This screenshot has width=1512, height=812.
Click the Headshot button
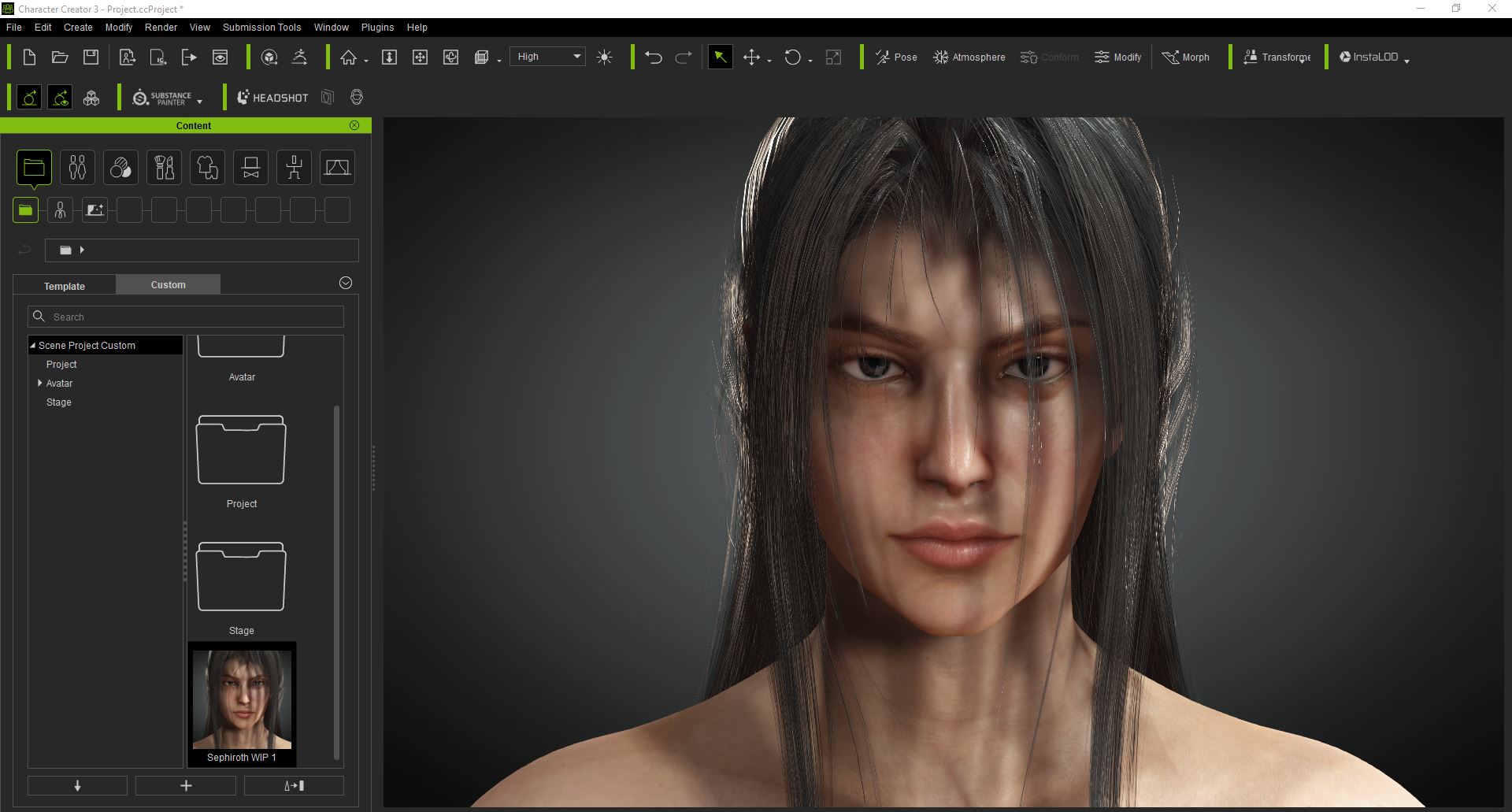272,98
